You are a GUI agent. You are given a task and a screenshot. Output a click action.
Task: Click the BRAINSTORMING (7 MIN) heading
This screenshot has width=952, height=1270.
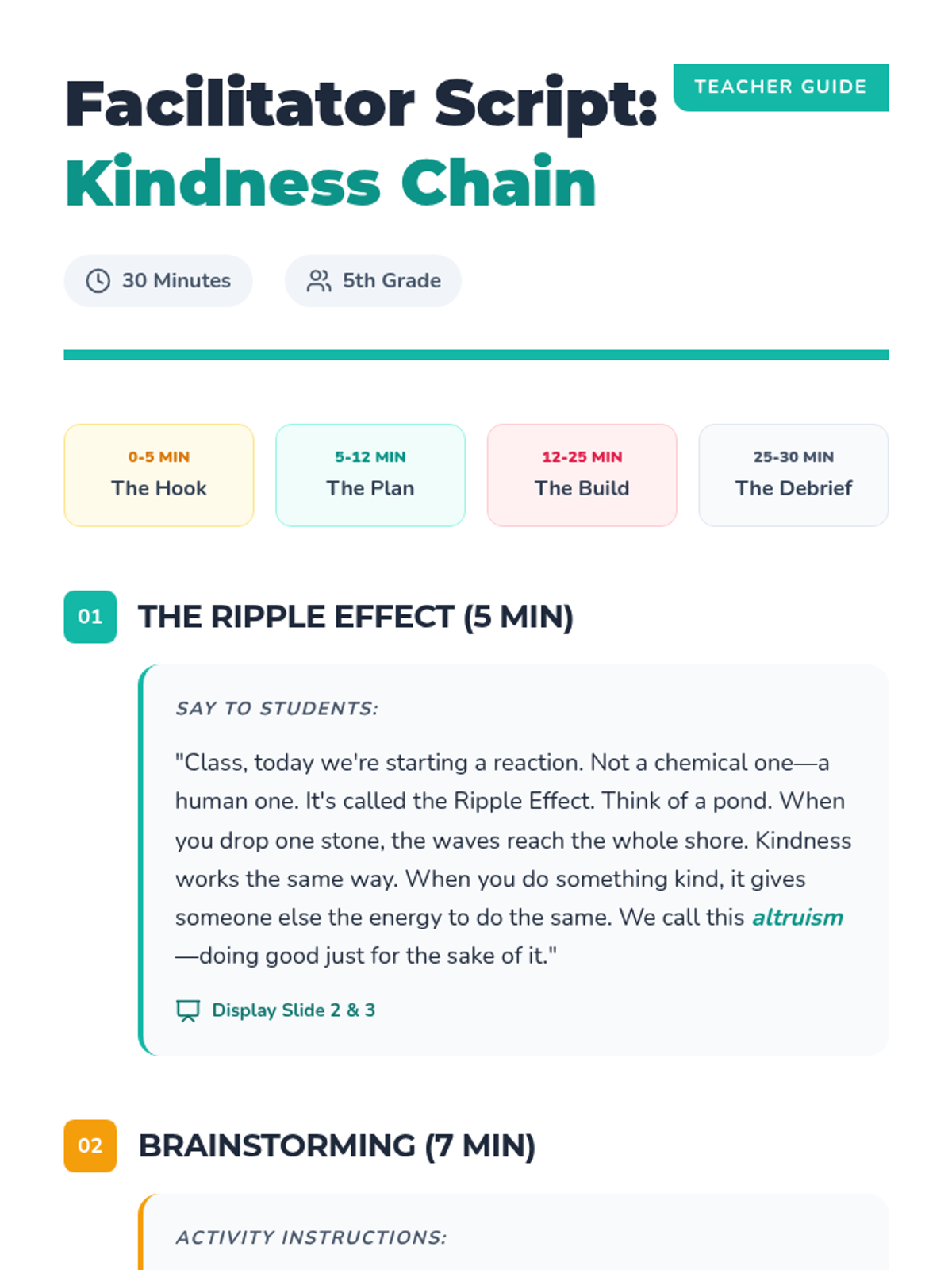(x=337, y=1145)
